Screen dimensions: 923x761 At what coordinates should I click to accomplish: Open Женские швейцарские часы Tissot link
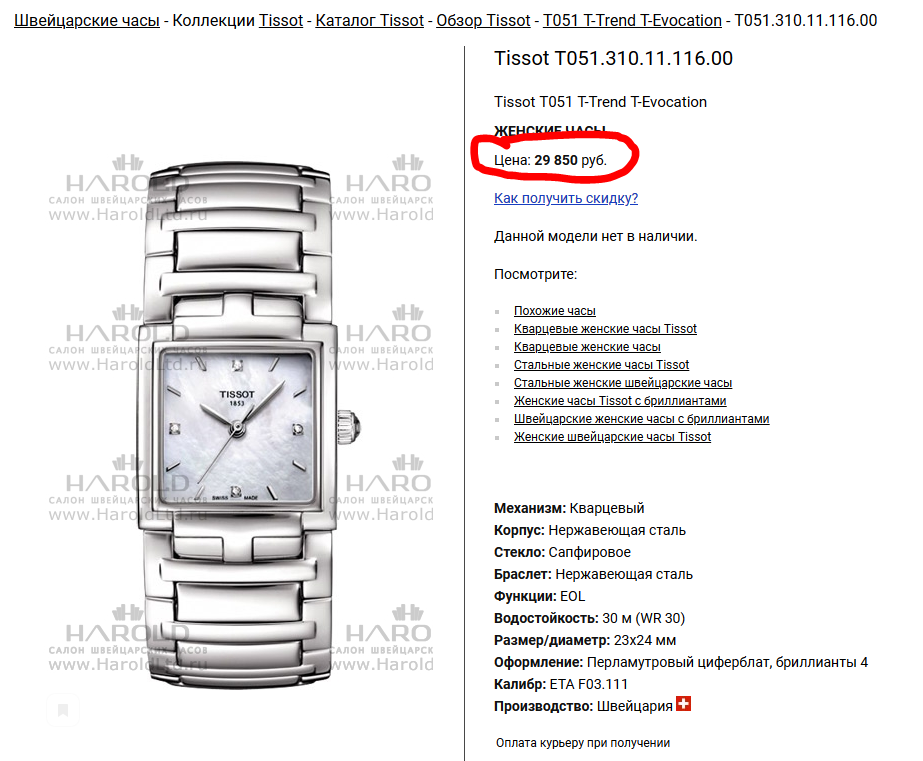[612, 437]
